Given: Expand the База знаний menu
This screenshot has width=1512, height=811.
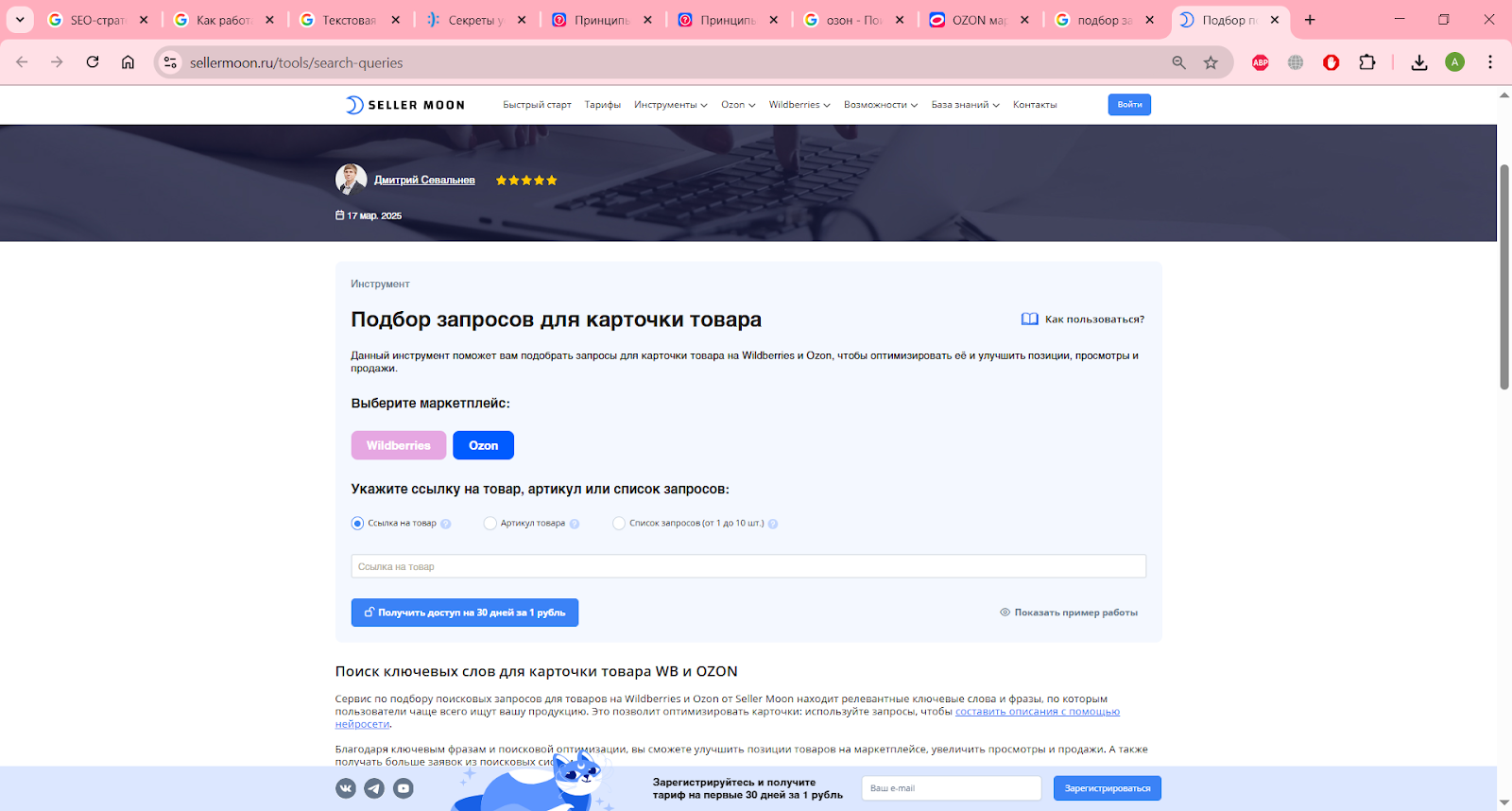Looking at the screenshot, I should [x=965, y=105].
